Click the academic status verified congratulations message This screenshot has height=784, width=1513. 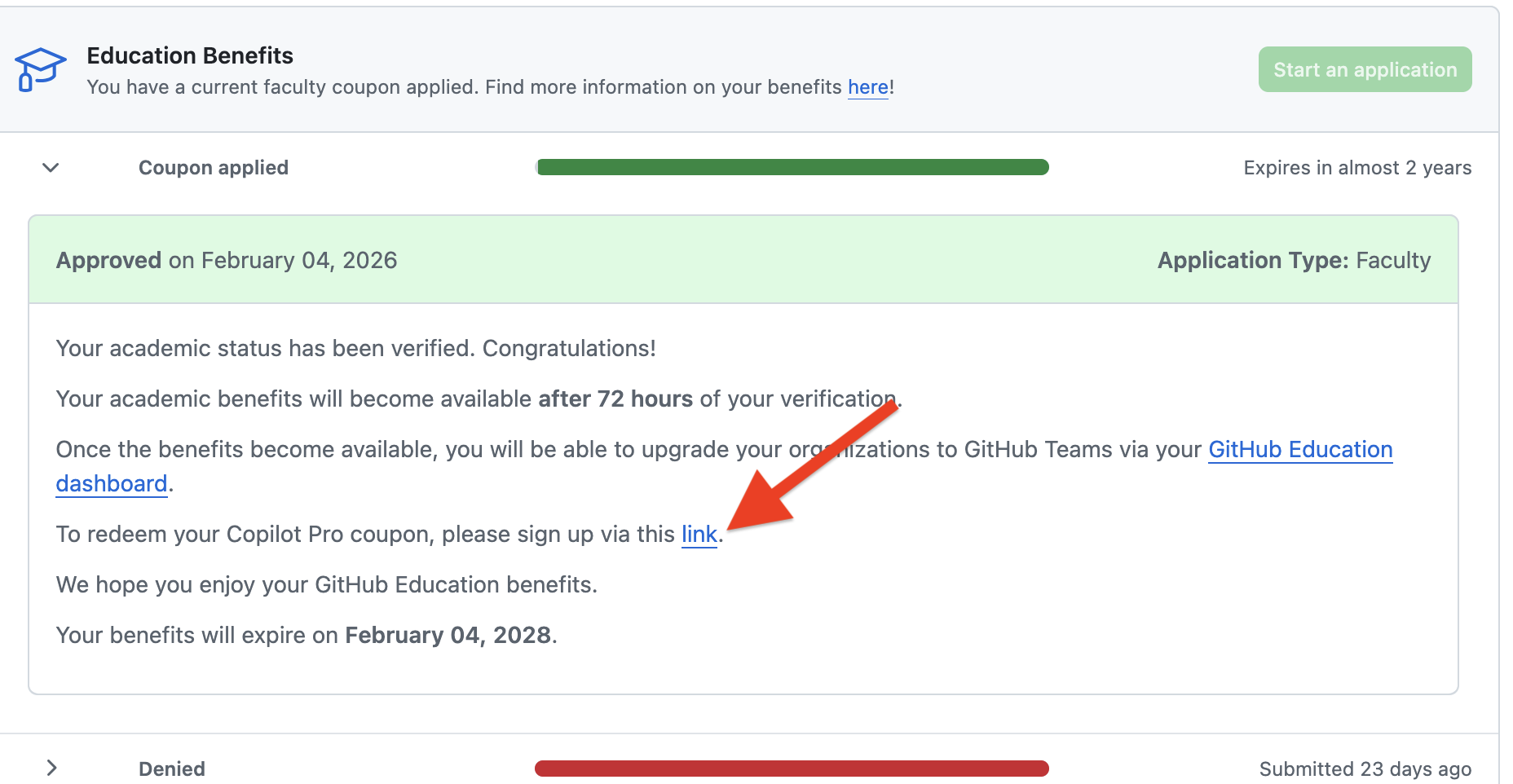(x=355, y=348)
